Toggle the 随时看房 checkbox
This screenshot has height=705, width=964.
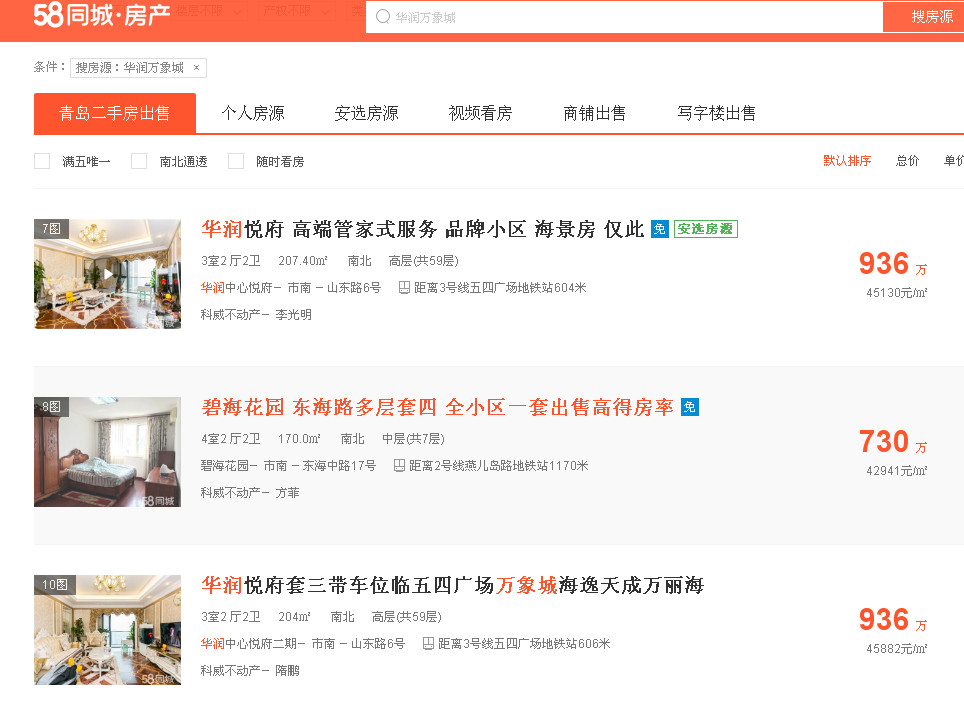236,160
